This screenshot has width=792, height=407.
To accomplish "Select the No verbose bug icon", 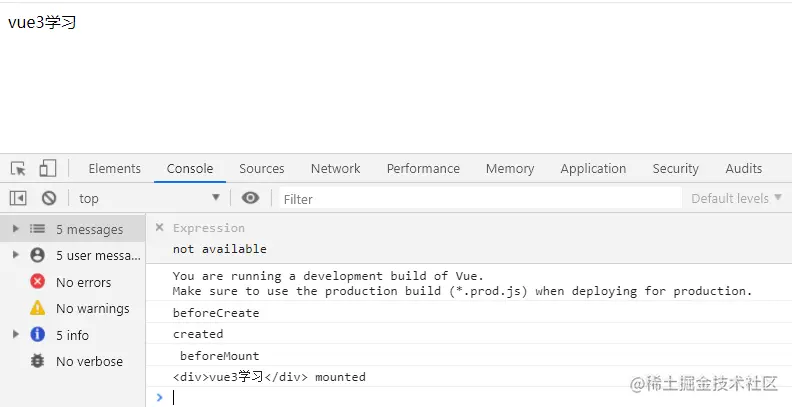I will (x=38, y=361).
